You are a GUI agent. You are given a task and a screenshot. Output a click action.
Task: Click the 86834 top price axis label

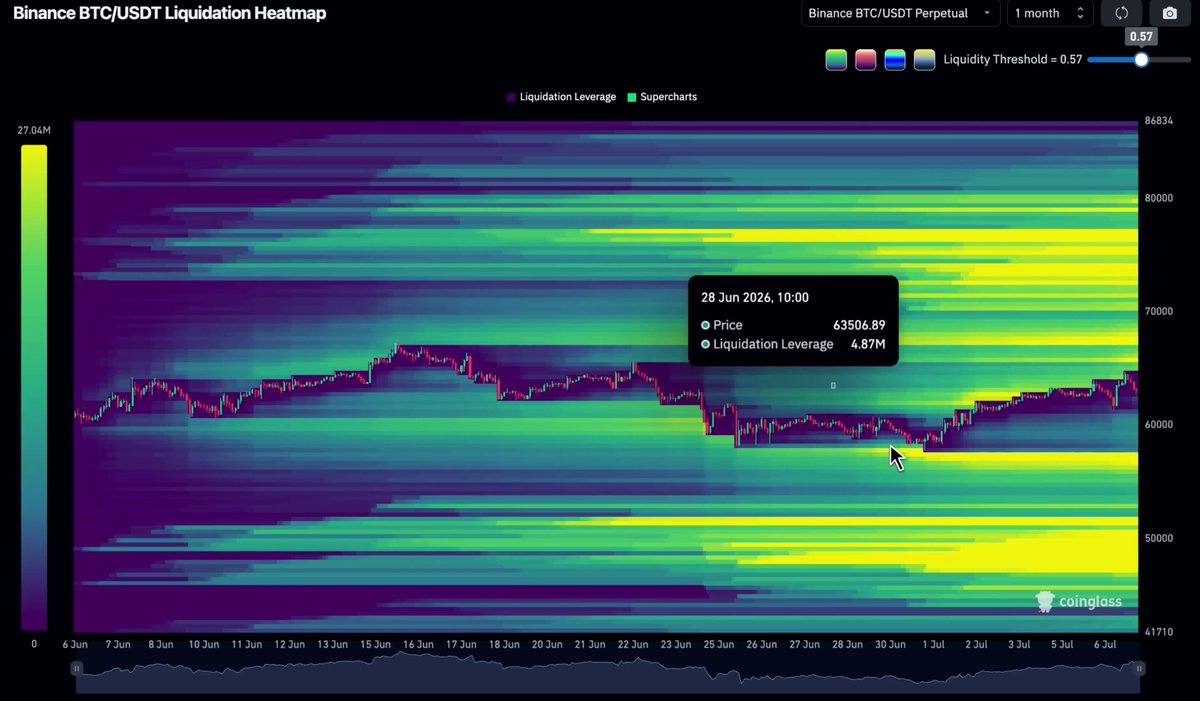(x=1159, y=122)
